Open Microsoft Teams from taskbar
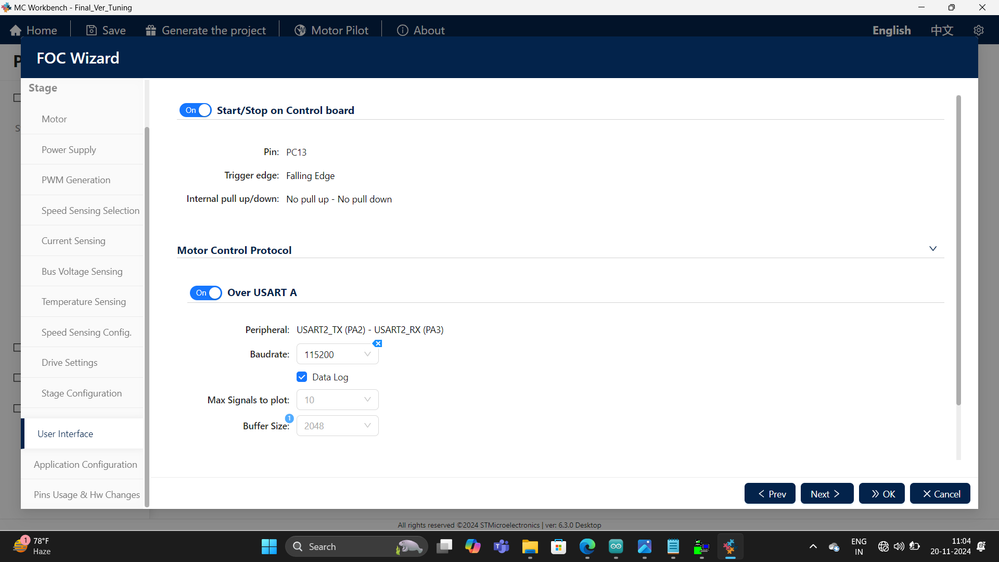Screen dimensions: 999x562 click(501, 547)
